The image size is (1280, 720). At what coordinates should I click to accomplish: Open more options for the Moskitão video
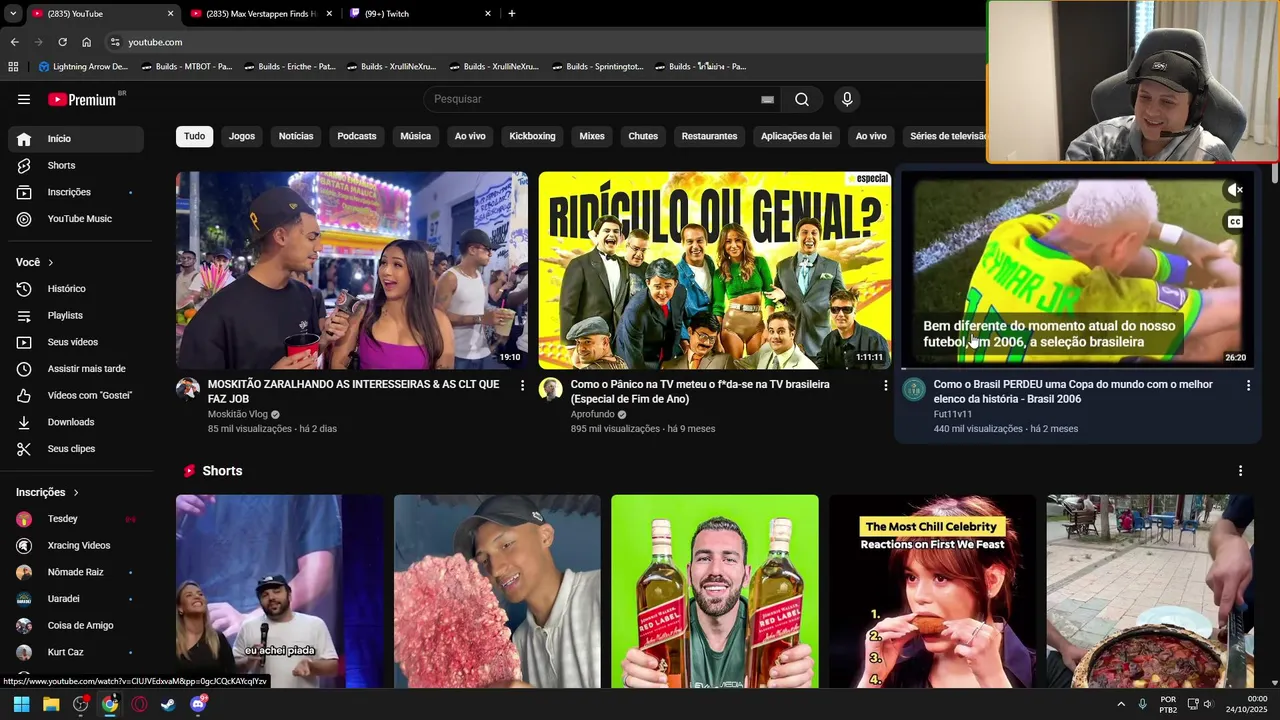pyautogui.click(x=522, y=385)
